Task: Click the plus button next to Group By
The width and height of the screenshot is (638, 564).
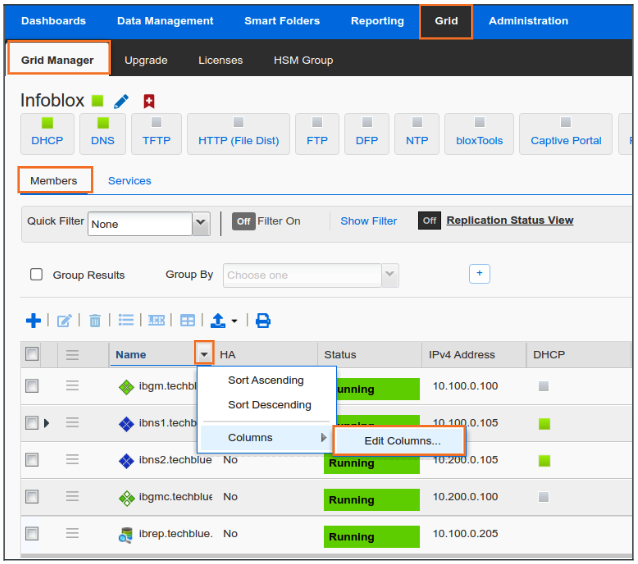Action: 479,274
